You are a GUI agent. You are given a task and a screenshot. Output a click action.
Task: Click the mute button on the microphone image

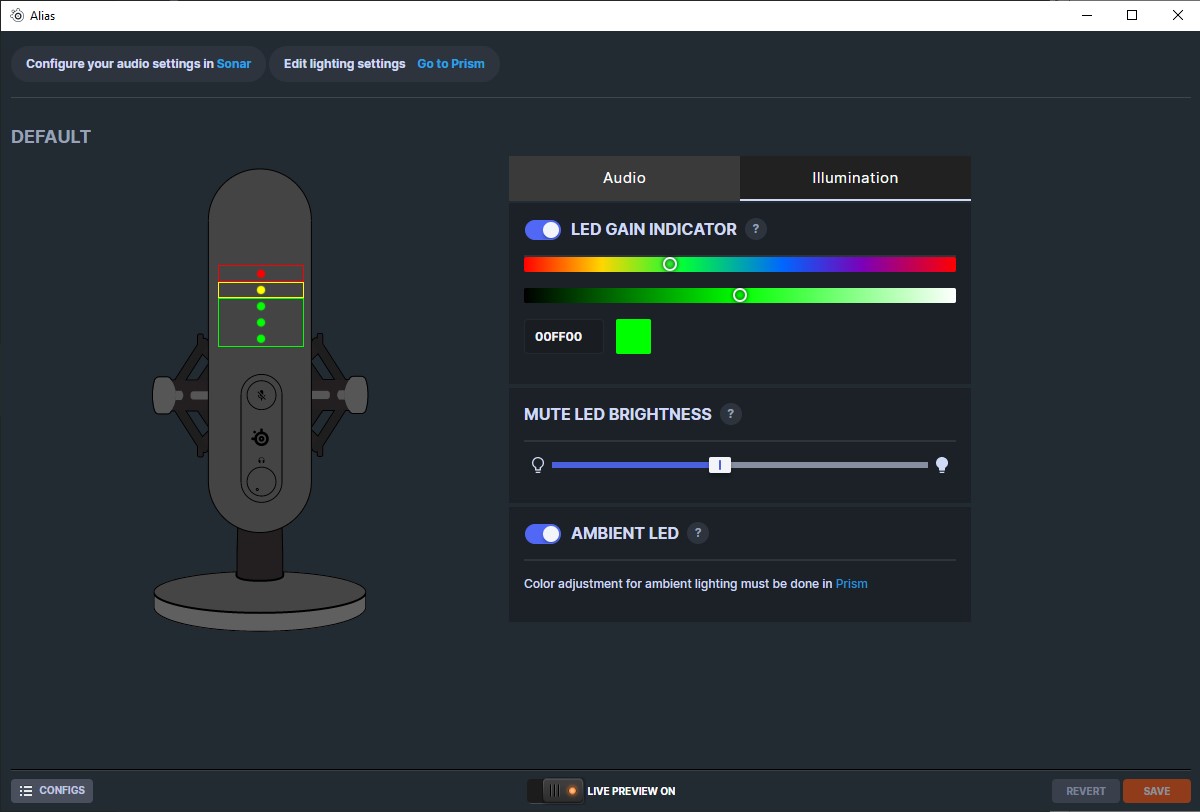click(261, 394)
